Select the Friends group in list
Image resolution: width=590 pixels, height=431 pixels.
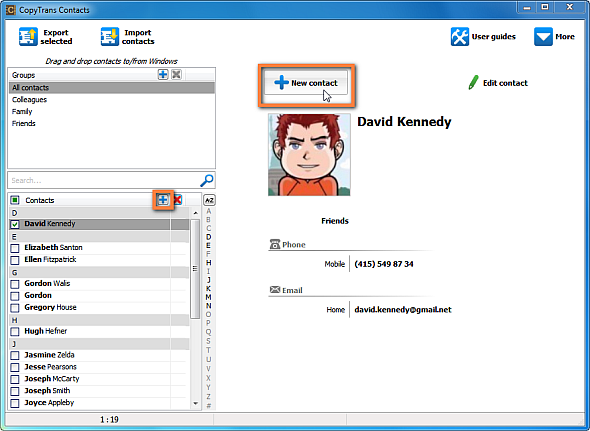(x=112, y=123)
